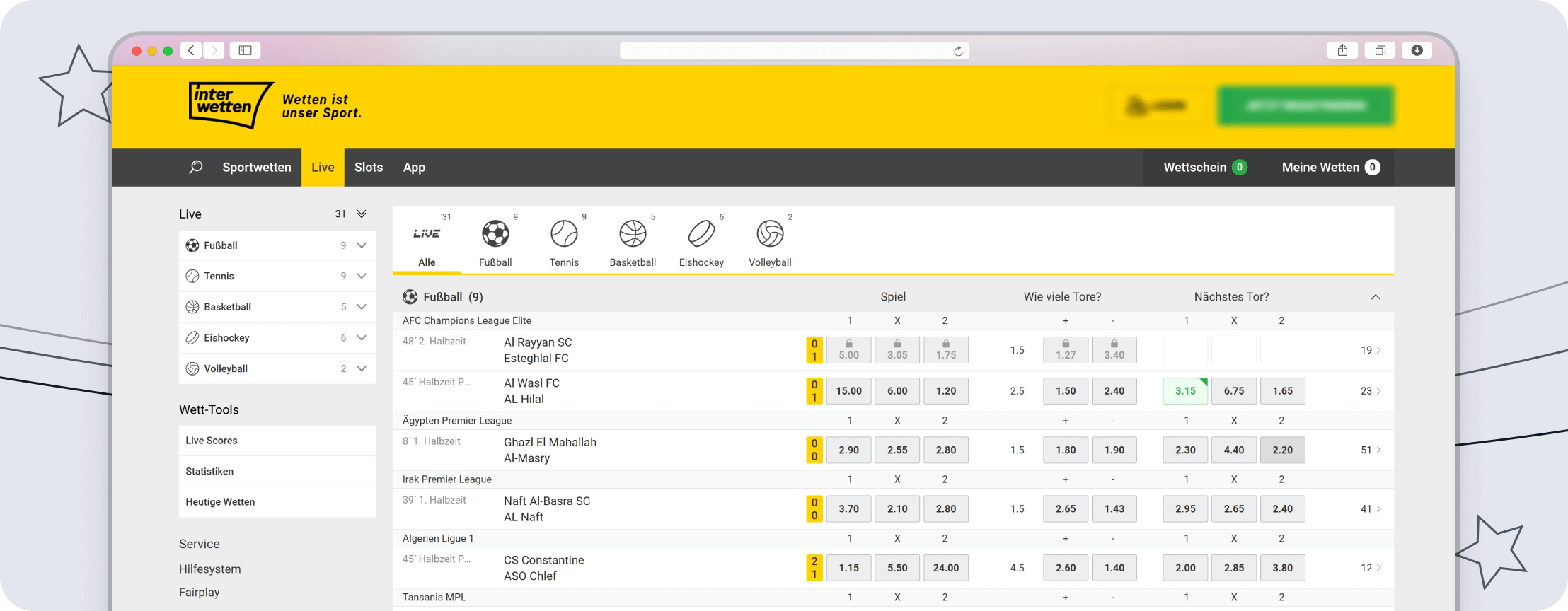1568x611 pixels.
Task: Open 12 more bets for CS Constantine match
Action: point(1371,568)
